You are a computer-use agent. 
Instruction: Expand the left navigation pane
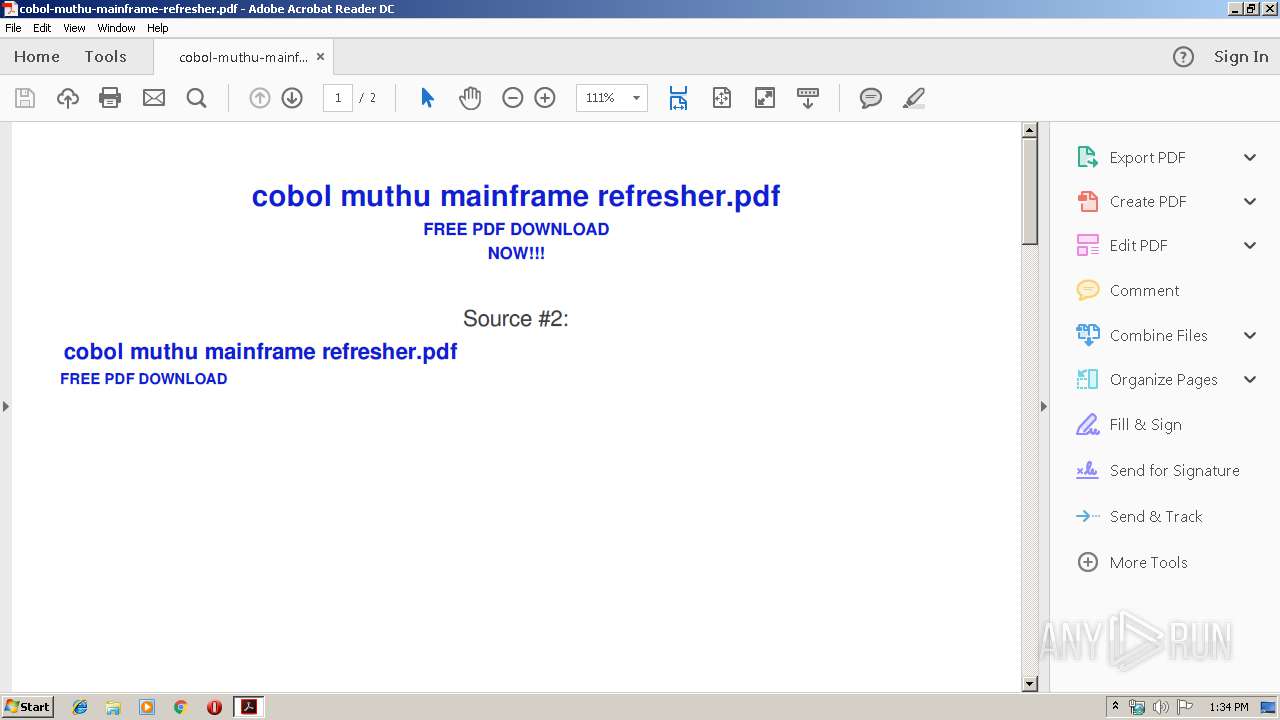pyautogui.click(x=5, y=406)
